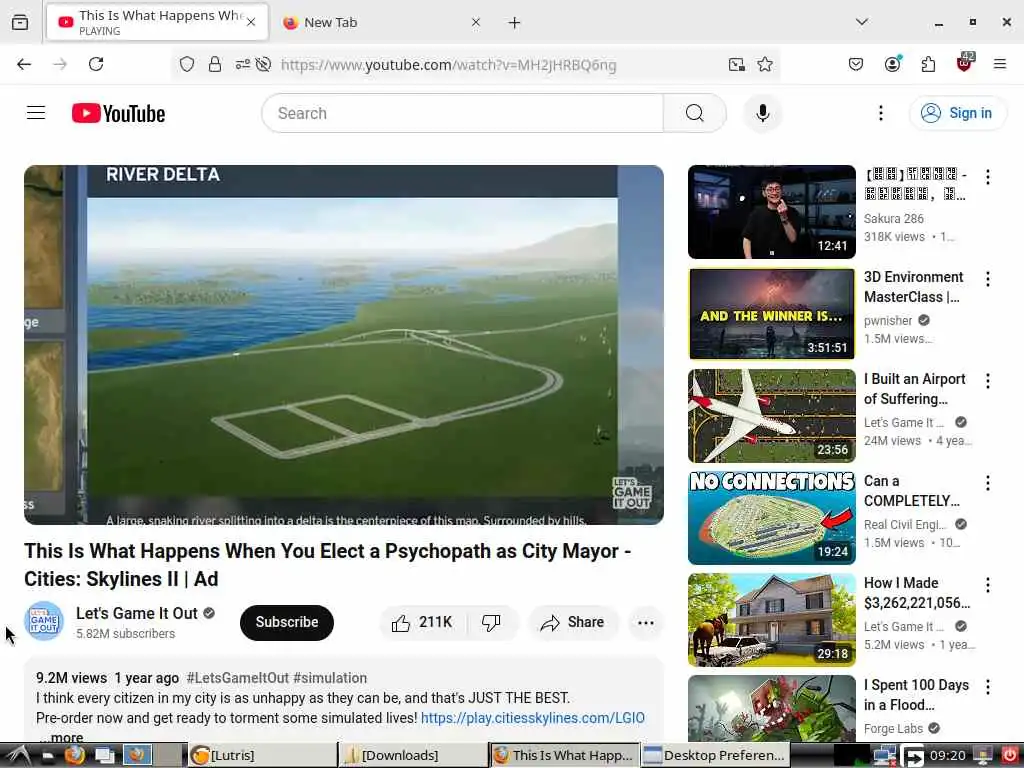
Task: Open the Firefox account icon
Action: pos(892,63)
